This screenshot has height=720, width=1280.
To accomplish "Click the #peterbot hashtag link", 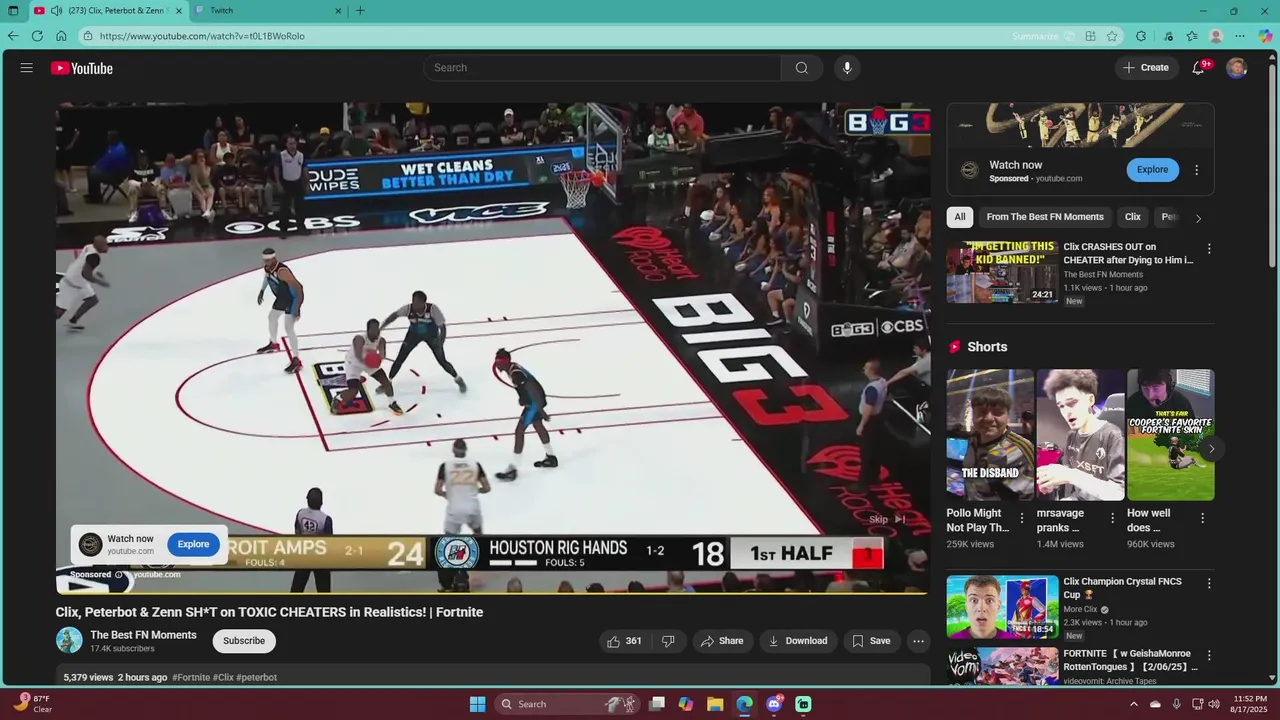I will [257, 678].
